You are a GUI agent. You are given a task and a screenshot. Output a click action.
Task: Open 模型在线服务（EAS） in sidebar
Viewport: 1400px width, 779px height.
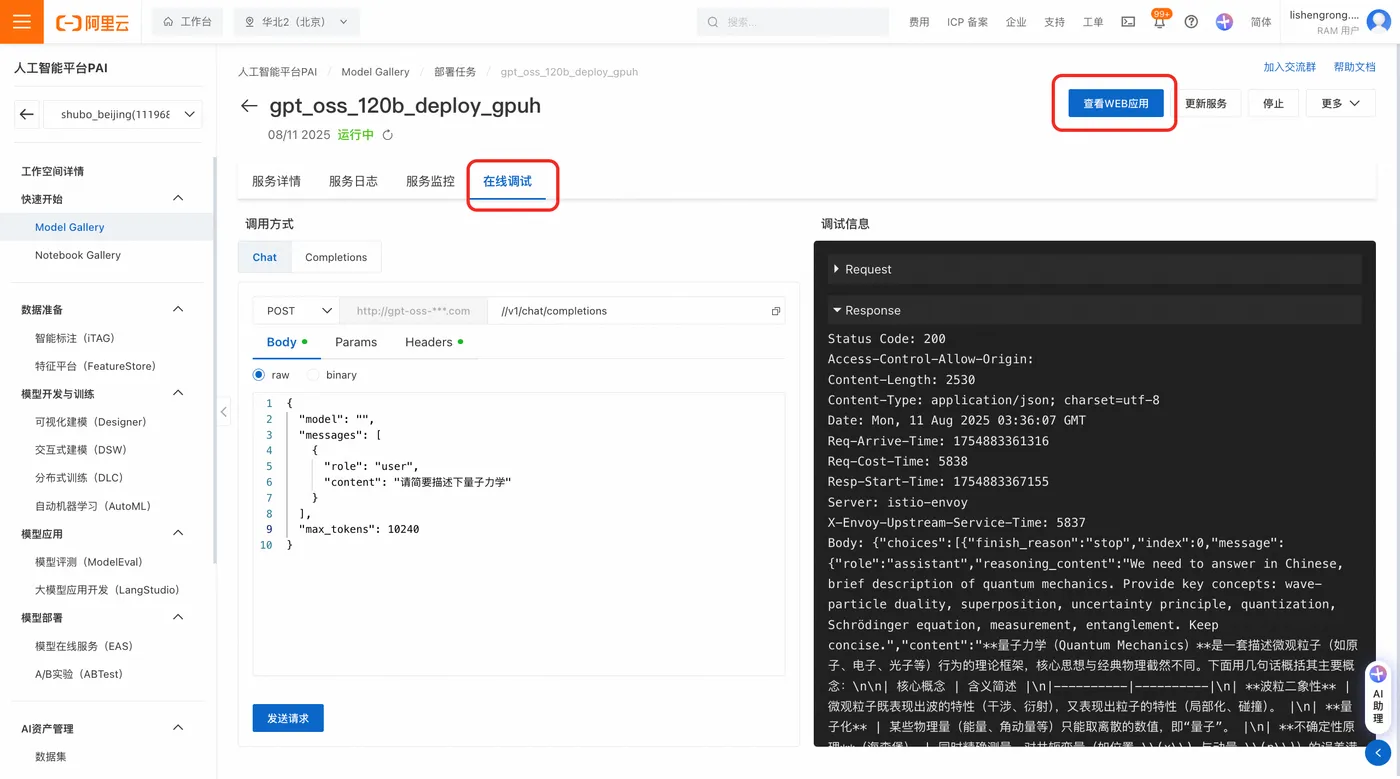[84, 646]
